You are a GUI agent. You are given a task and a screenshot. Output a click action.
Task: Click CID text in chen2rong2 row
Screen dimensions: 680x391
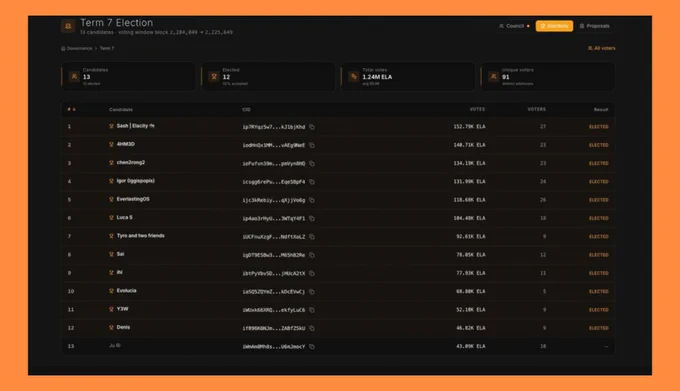(274, 163)
